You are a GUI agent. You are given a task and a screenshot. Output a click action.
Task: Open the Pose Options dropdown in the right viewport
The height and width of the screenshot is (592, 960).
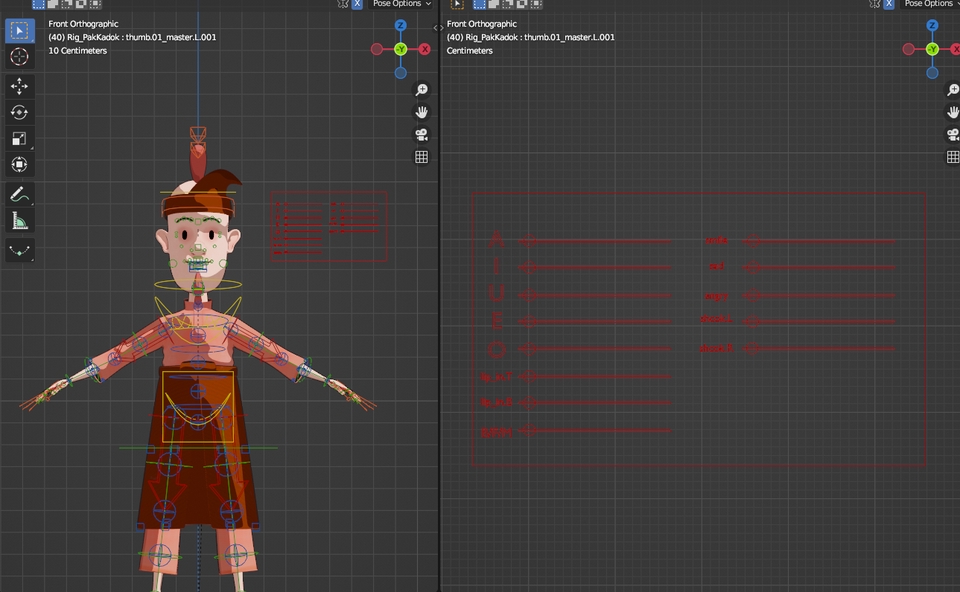click(928, 4)
